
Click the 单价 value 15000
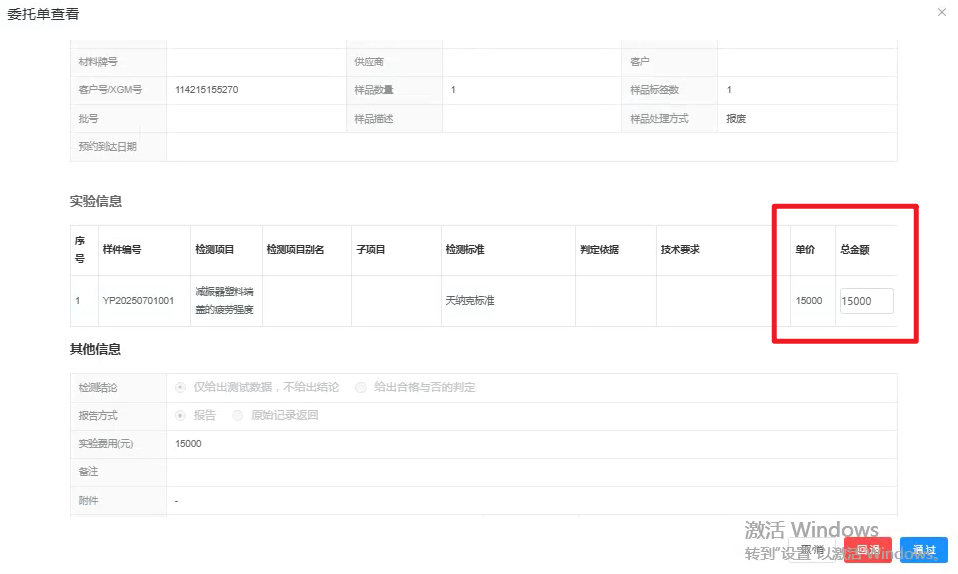pos(809,301)
